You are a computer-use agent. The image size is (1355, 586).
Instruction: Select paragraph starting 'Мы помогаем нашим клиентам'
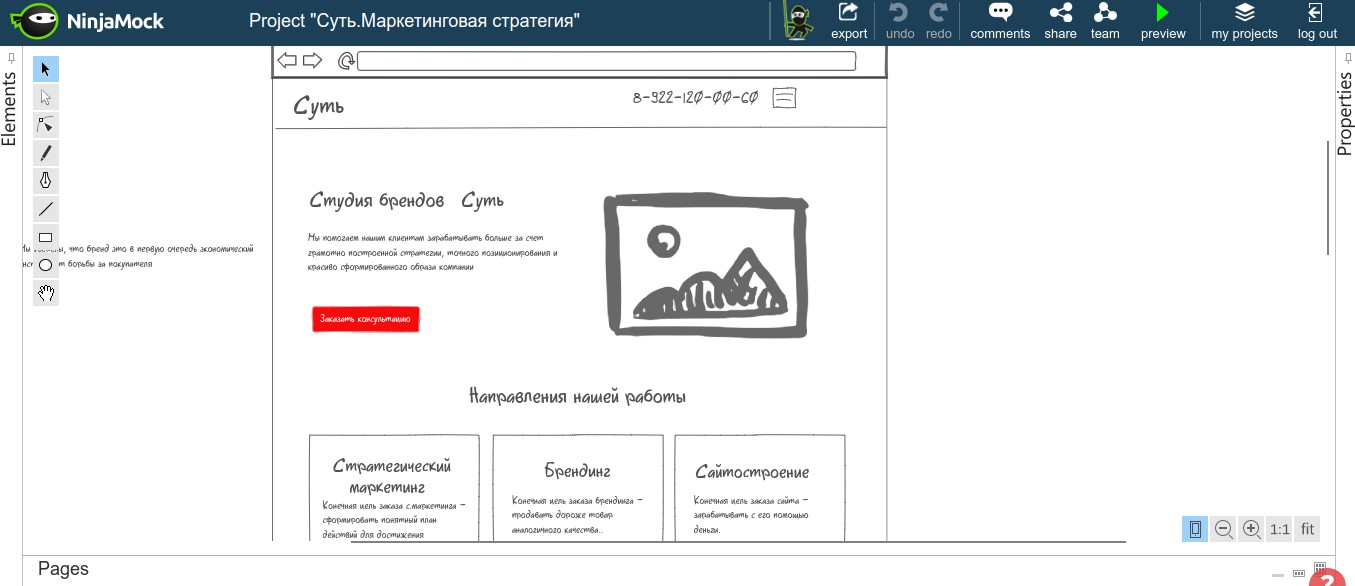433,253
